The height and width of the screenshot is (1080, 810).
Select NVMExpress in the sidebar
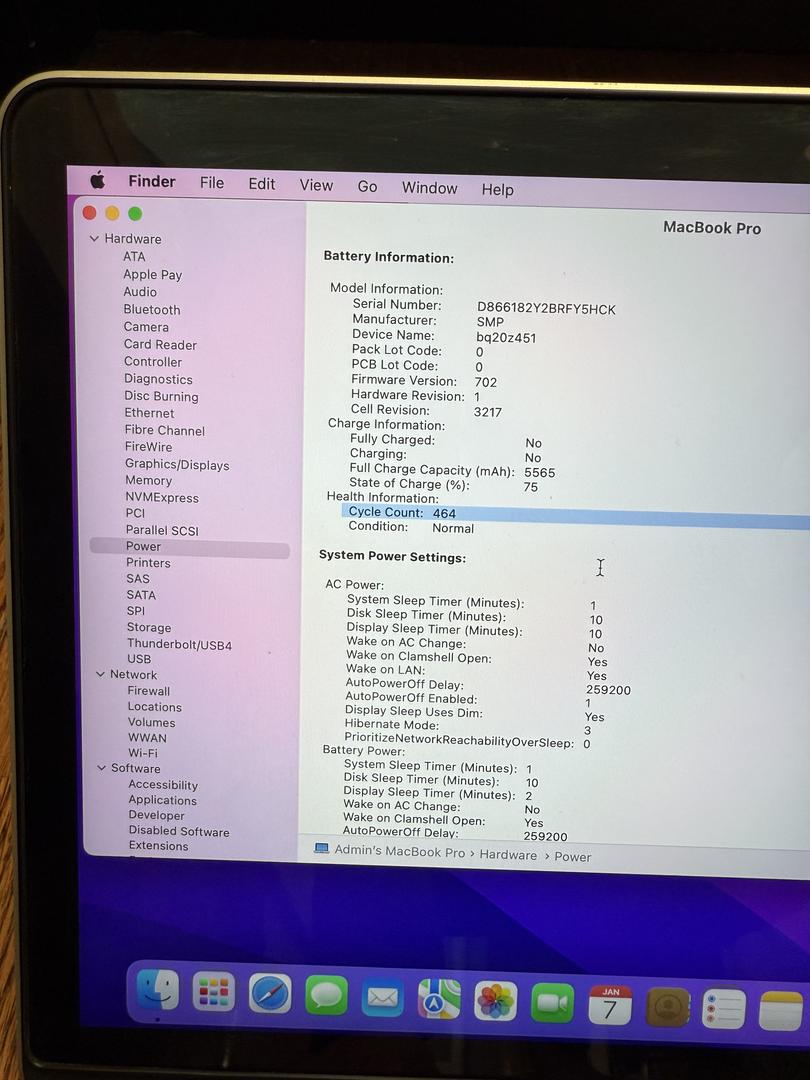(x=162, y=497)
